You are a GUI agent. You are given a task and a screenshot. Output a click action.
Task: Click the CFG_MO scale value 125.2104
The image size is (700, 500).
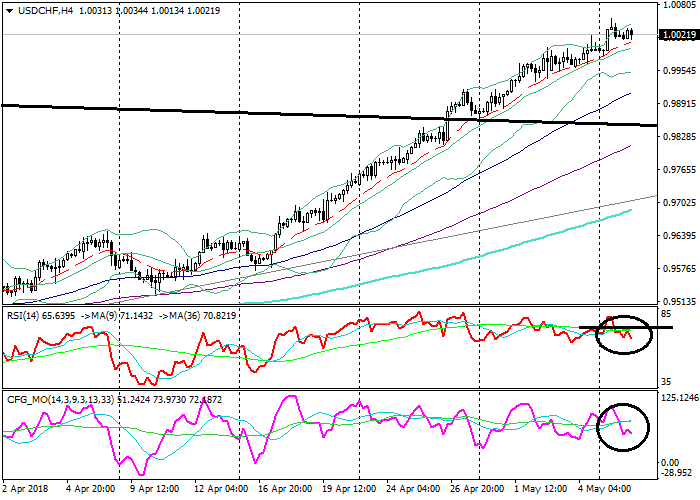679,397
